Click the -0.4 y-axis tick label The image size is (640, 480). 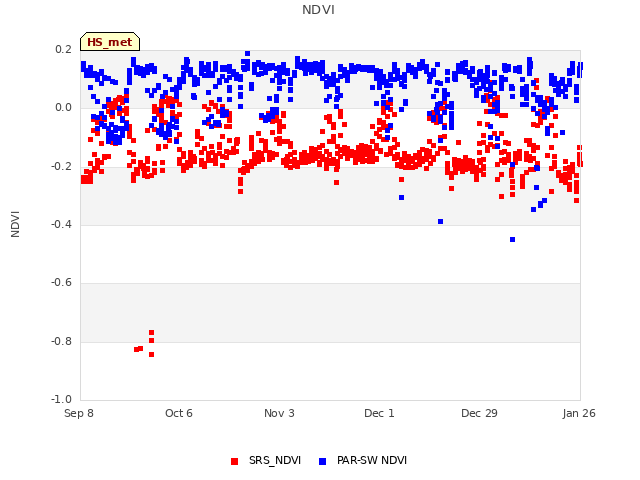click(61, 224)
